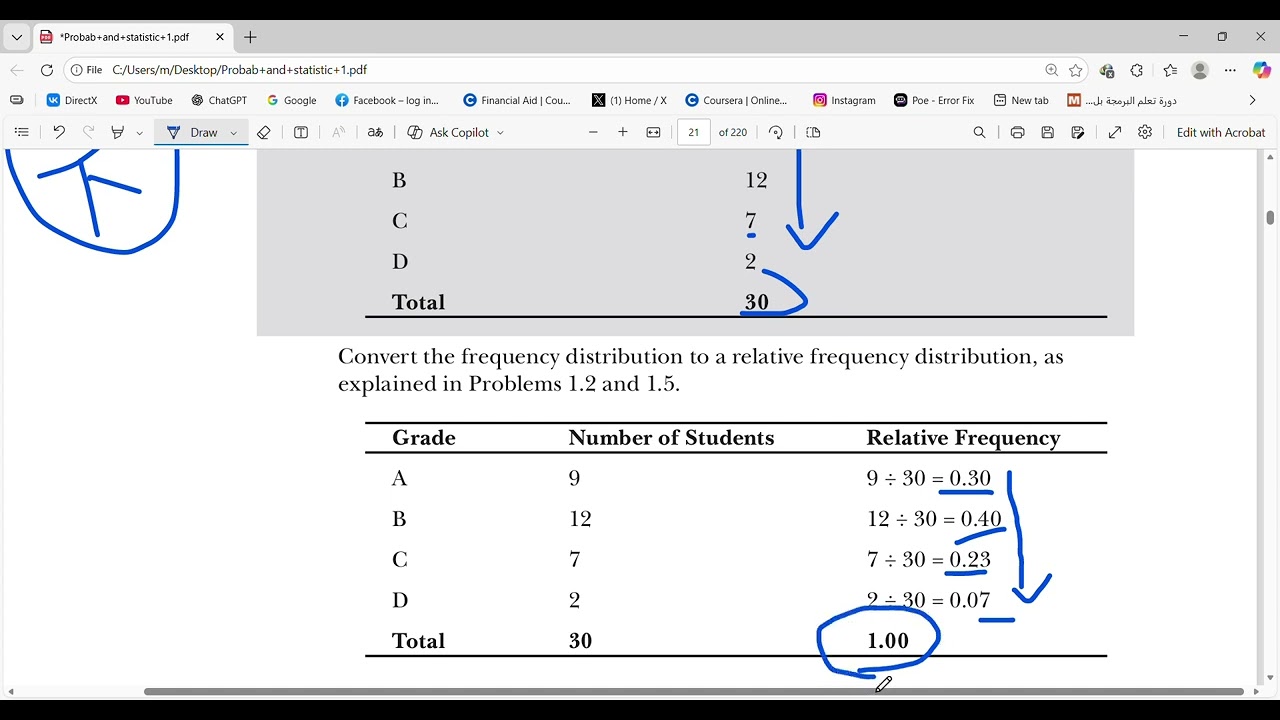Rotate the PDF page
Screen dimensions: 1280x720
coord(776,132)
